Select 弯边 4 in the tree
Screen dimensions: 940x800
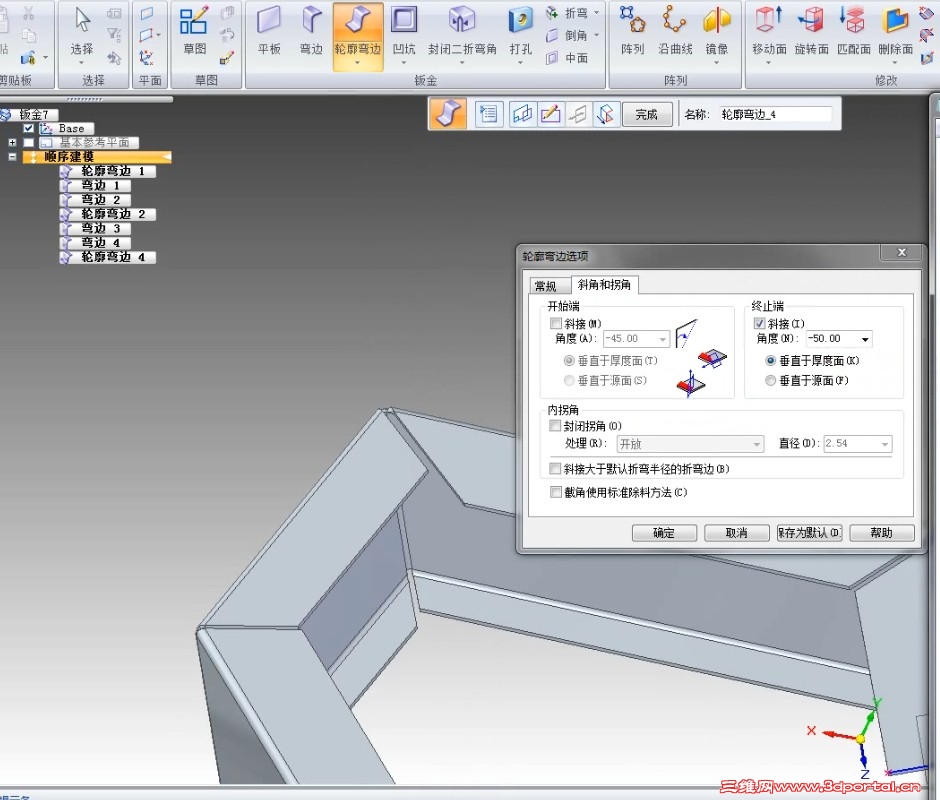pos(95,243)
